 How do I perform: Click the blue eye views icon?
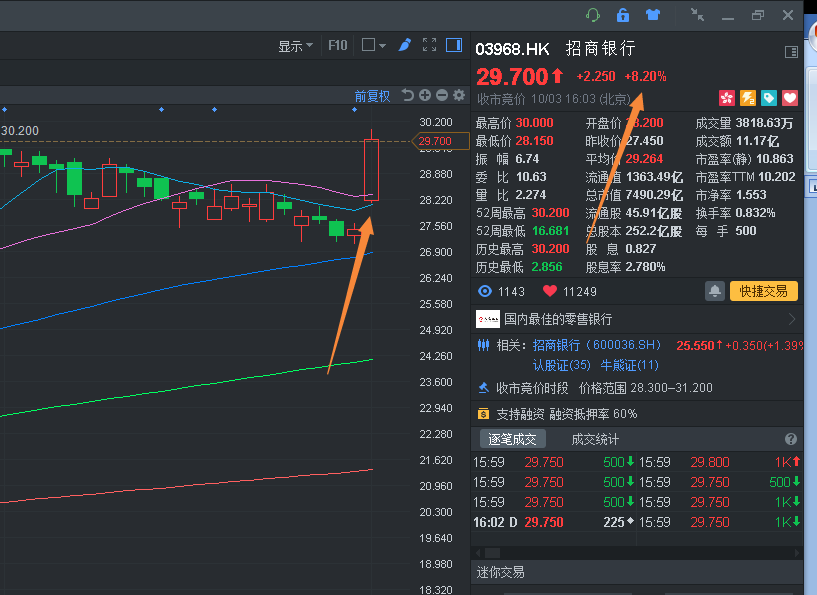click(x=485, y=291)
